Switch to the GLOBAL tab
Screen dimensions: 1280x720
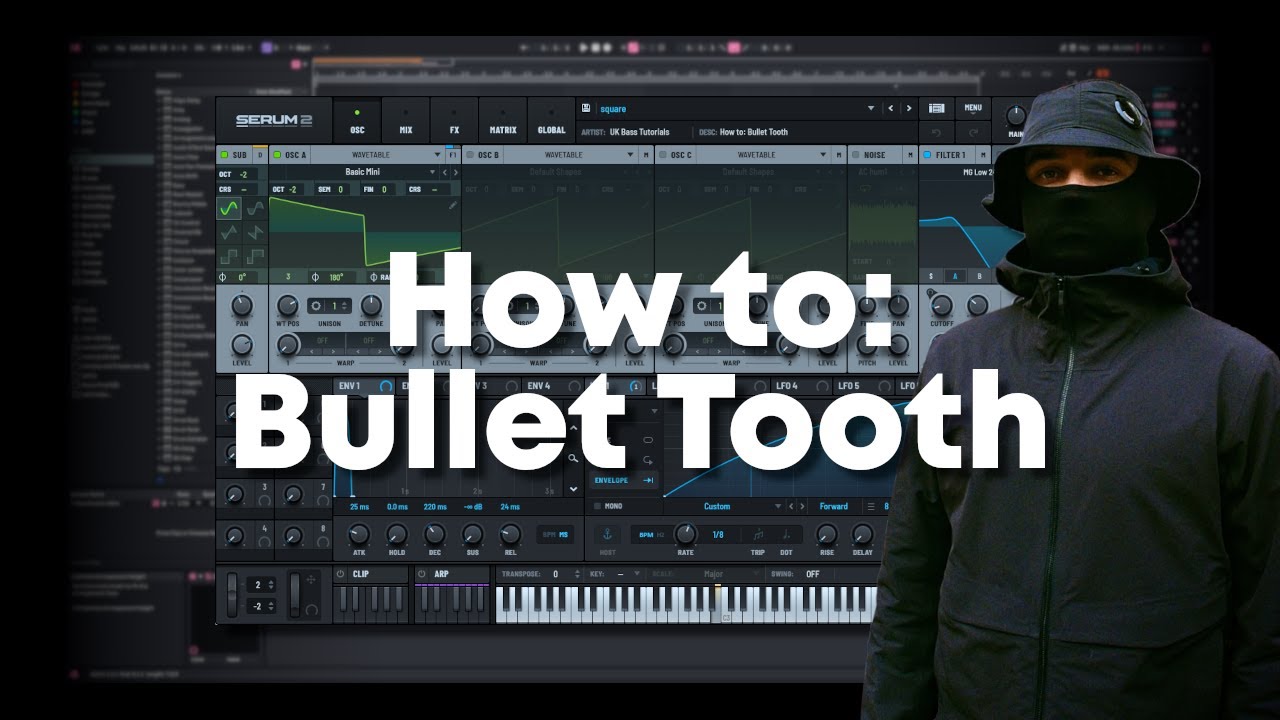click(x=551, y=120)
